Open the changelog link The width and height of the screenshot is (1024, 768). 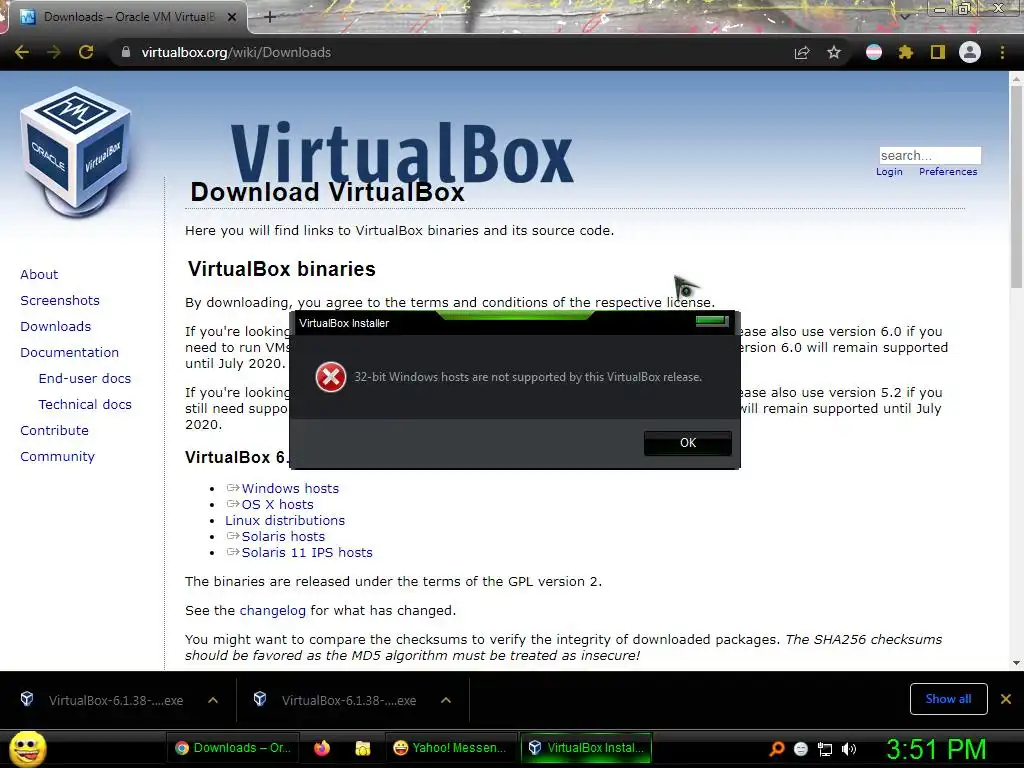click(x=272, y=611)
